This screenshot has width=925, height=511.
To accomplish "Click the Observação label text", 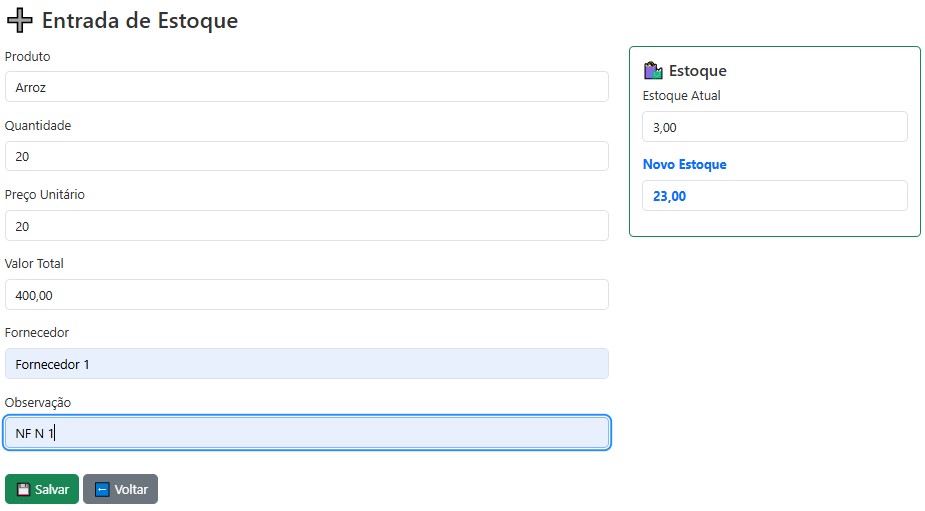I will (x=38, y=402).
